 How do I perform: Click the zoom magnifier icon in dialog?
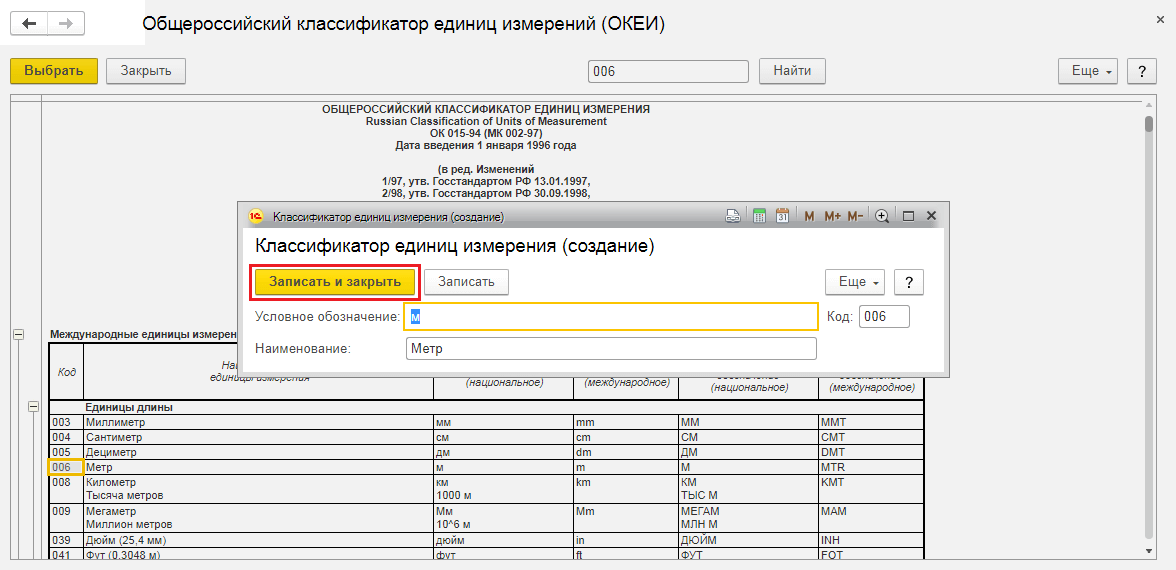882,216
